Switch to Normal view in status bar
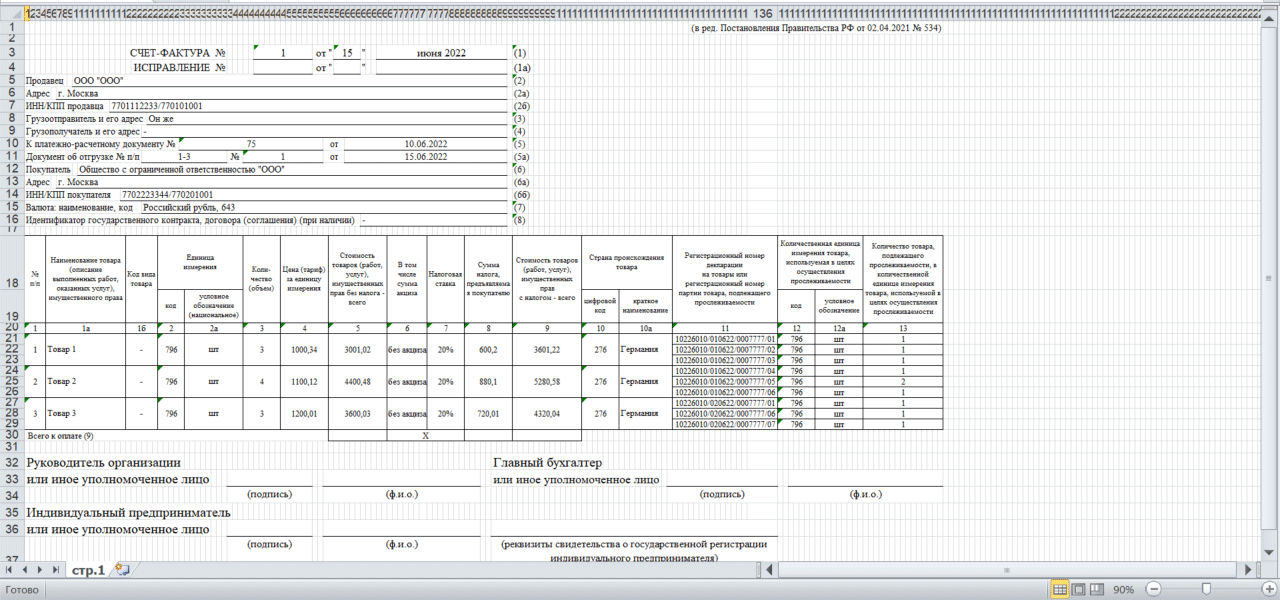1280x600 pixels. pos(1059,589)
